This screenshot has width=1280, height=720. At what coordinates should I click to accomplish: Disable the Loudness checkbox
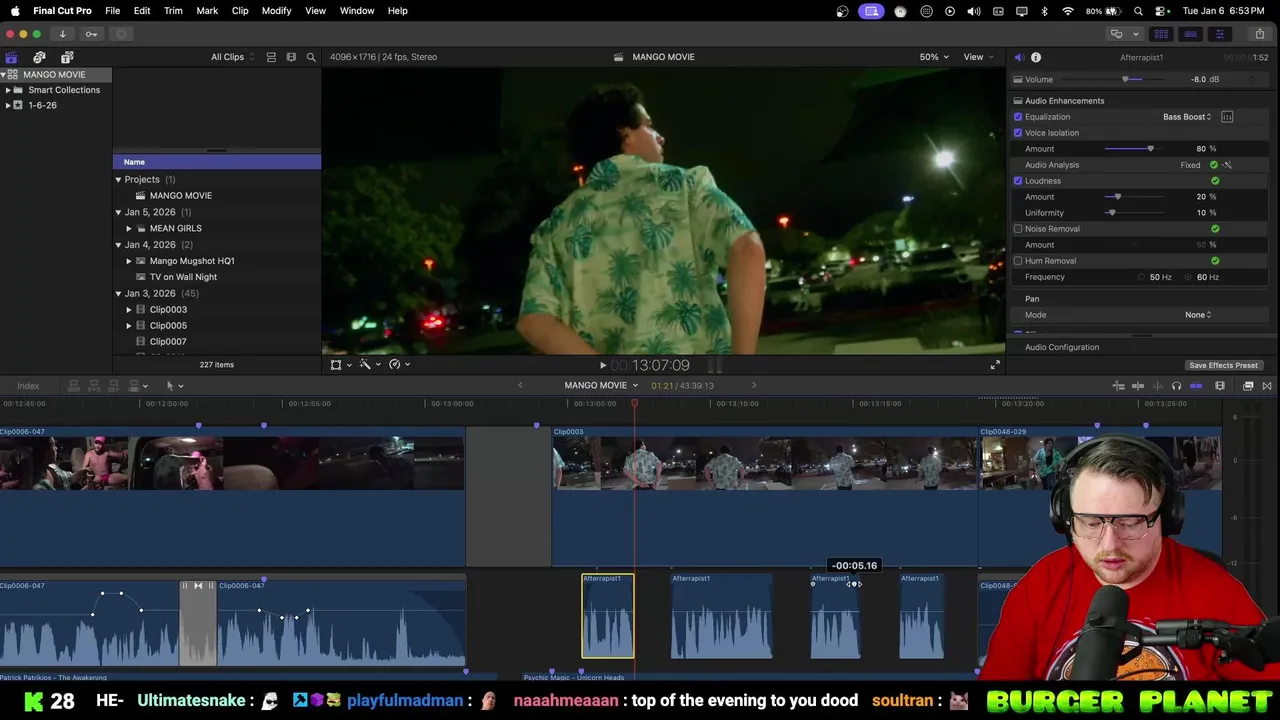point(1018,181)
